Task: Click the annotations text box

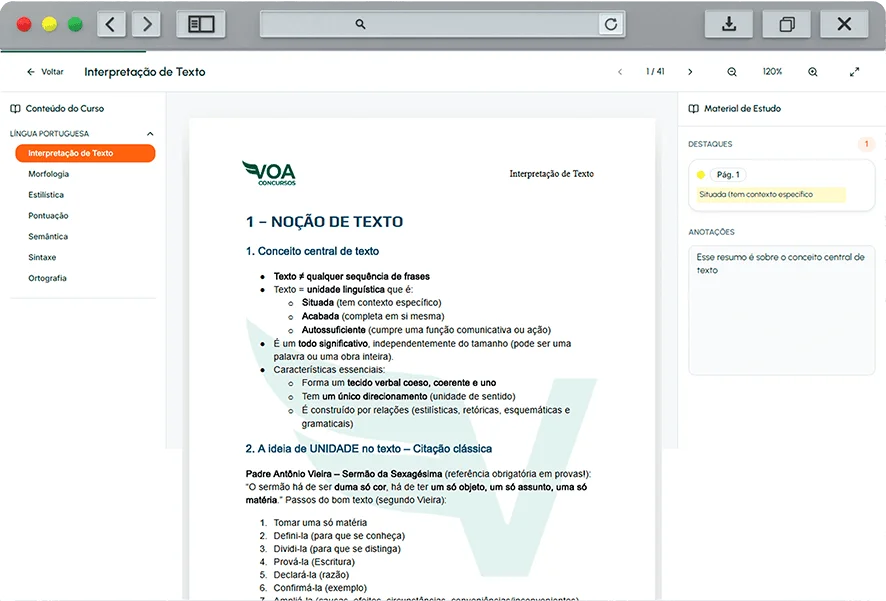Action: (x=781, y=310)
